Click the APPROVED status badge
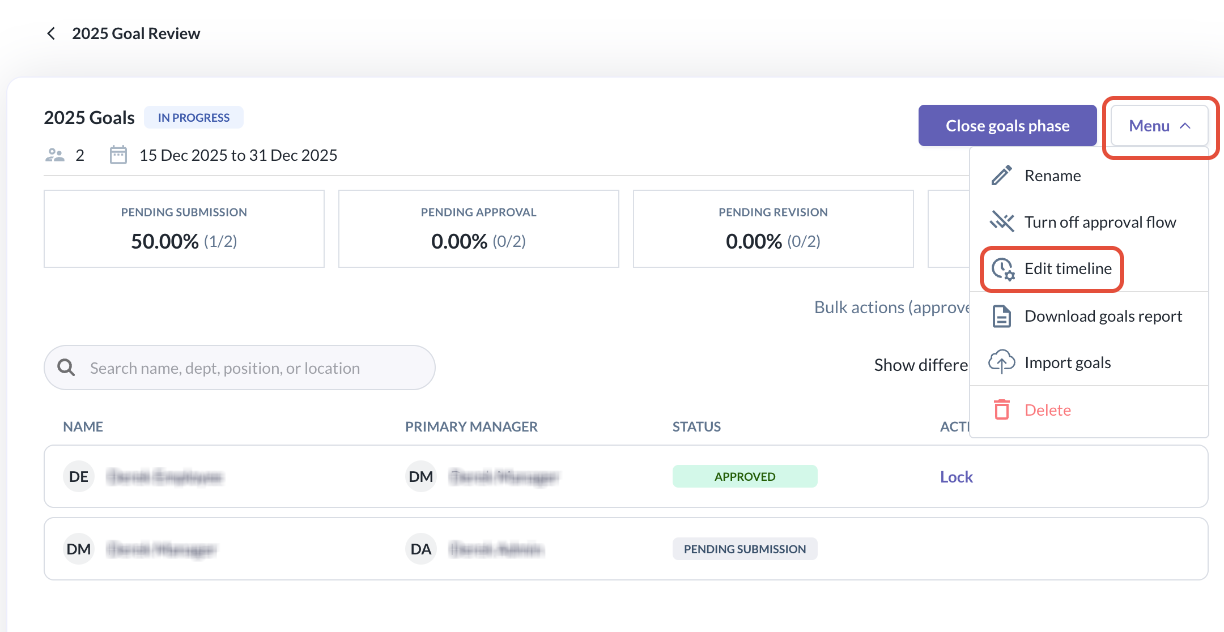 coord(745,477)
